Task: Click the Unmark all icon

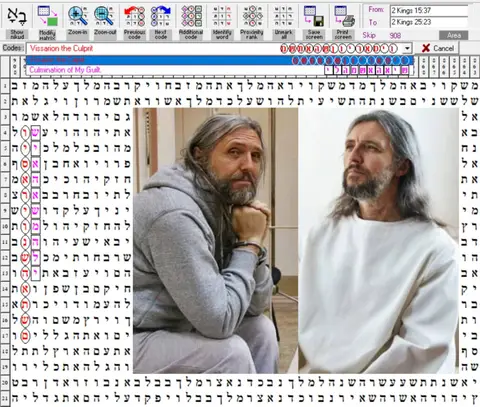Action: click(x=283, y=16)
